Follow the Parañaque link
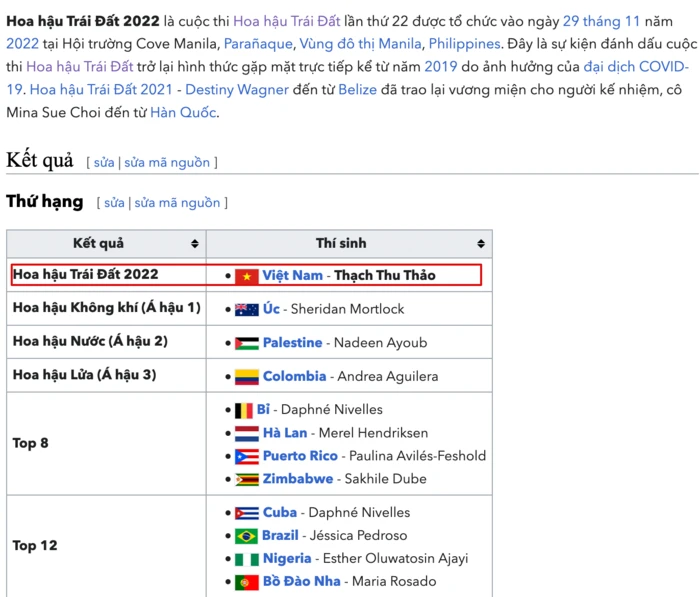The image size is (700, 597). [257, 44]
